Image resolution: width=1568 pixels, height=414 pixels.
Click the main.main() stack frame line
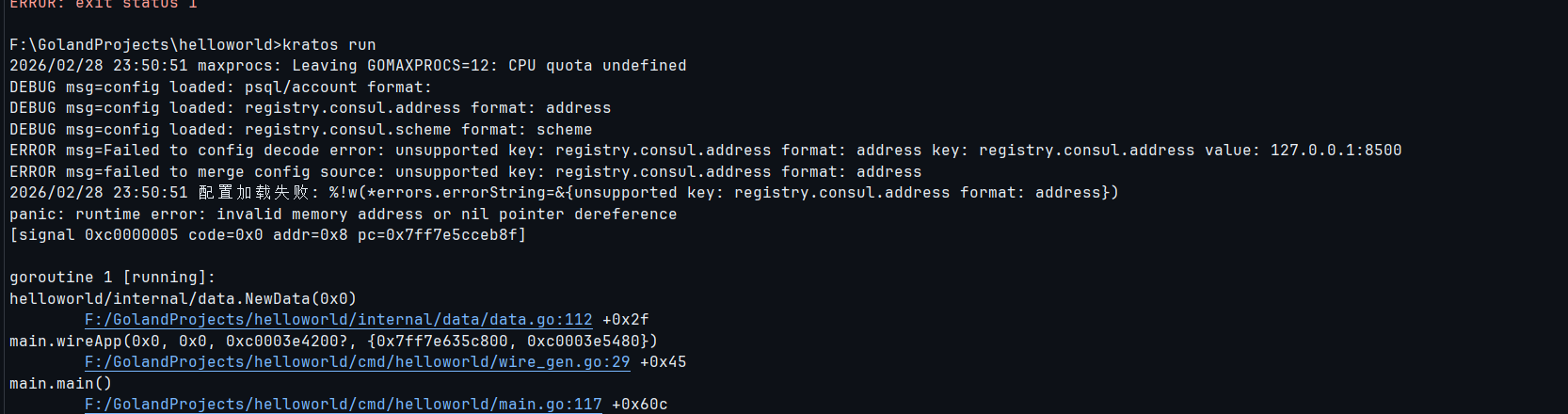tap(61, 384)
